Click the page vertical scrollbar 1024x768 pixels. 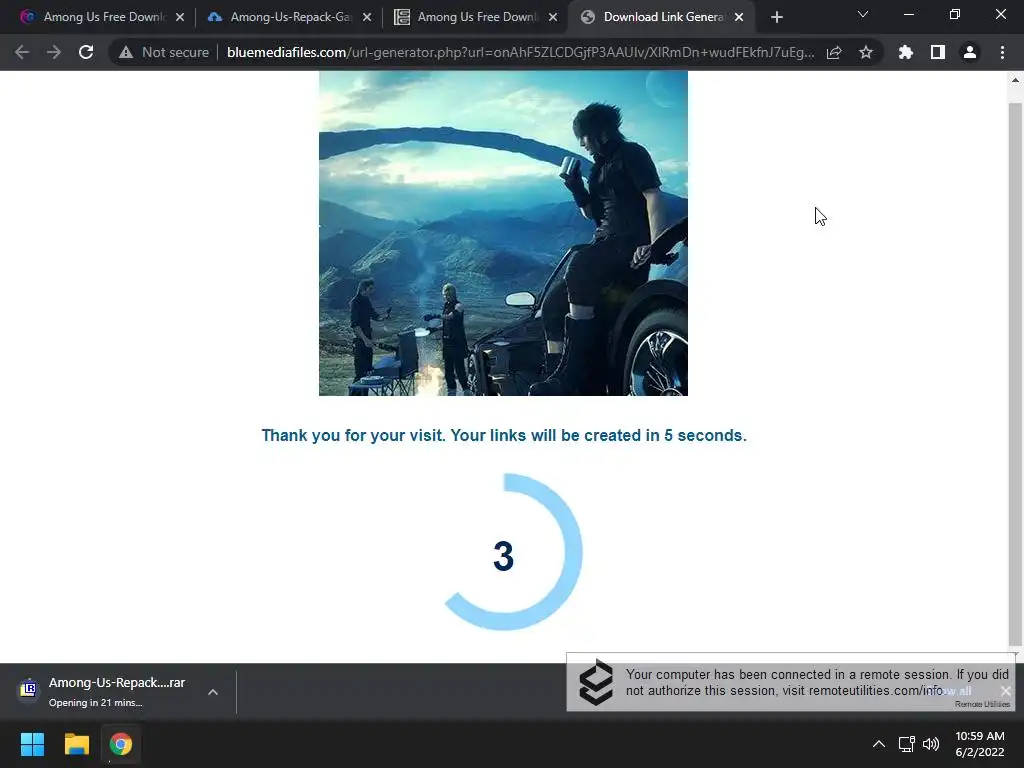pyautogui.click(x=1015, y=372)
